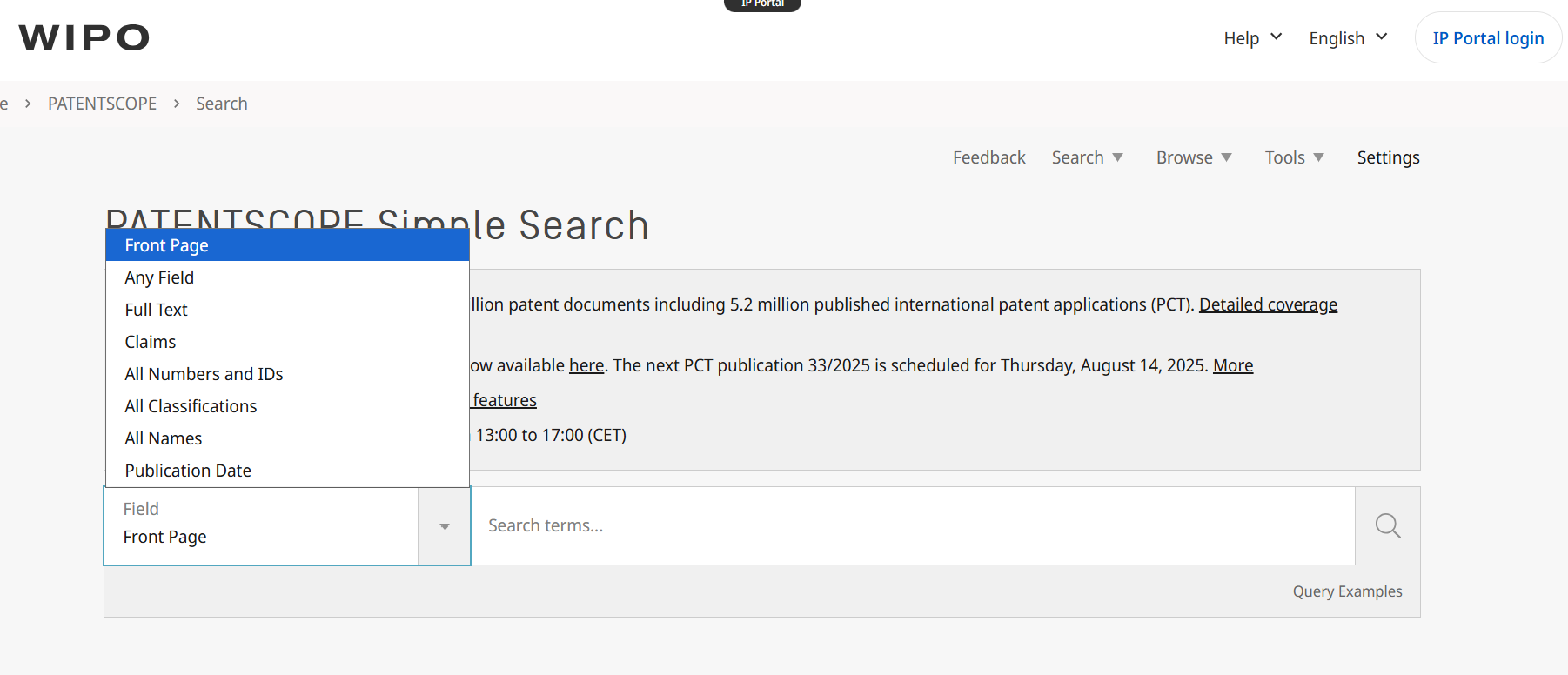Viewport: 1568px width, 675px height.
Task: Follow the 'here' link
Action: (586, 365)
